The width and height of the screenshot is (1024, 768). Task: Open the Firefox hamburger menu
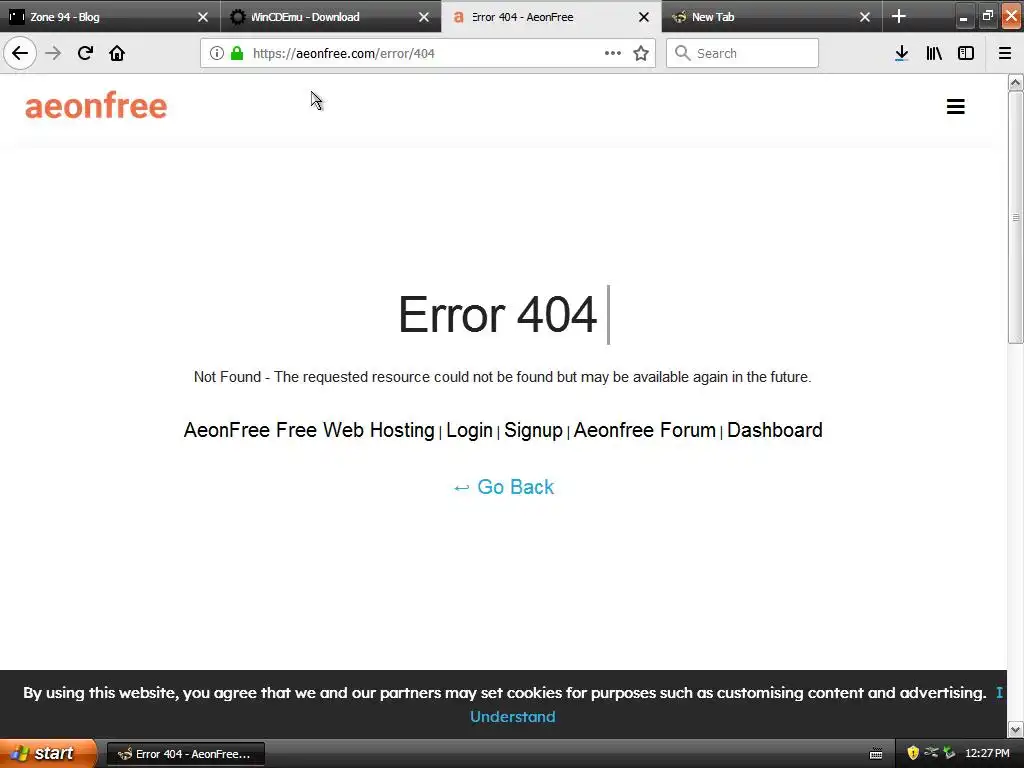pos(1005,54)
